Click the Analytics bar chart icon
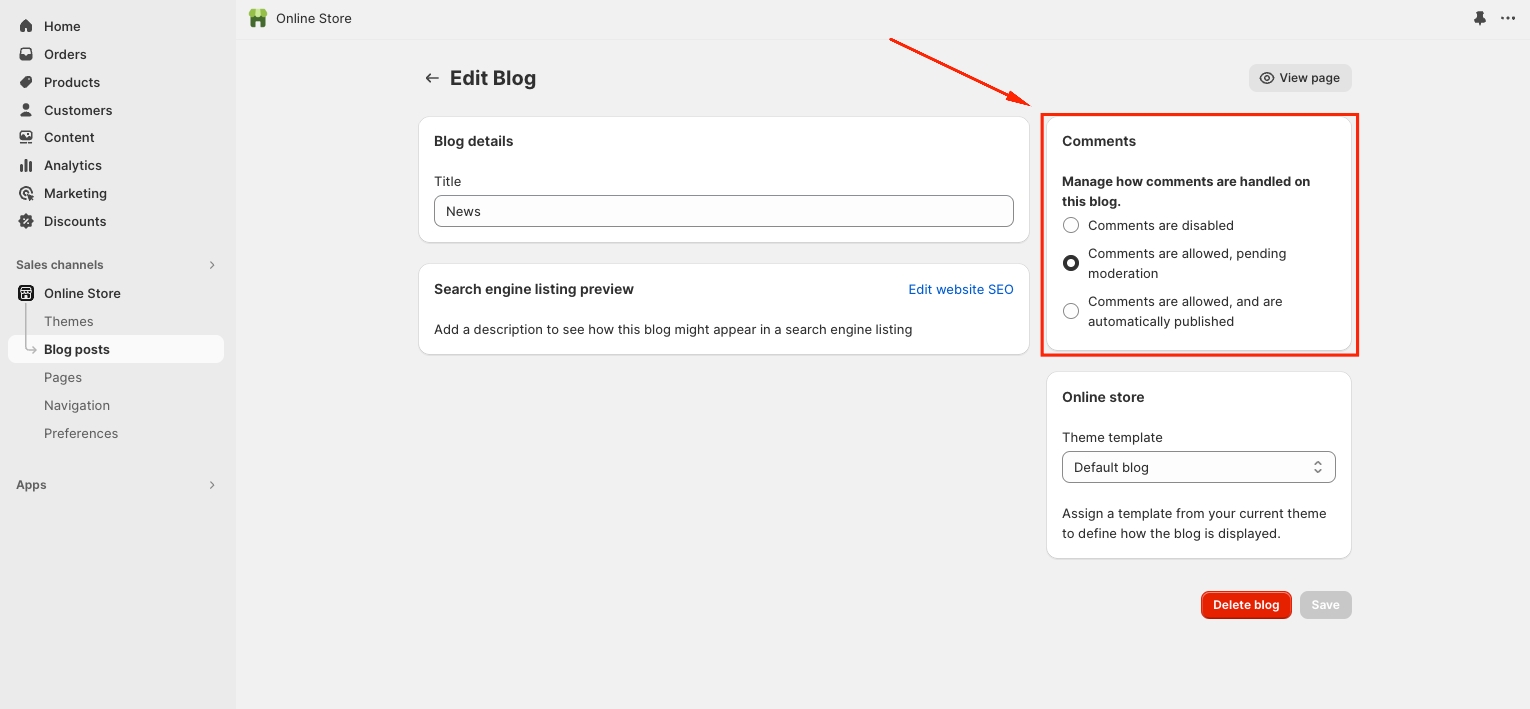Viewport: 1530px width, 709px height. [26, 165]
